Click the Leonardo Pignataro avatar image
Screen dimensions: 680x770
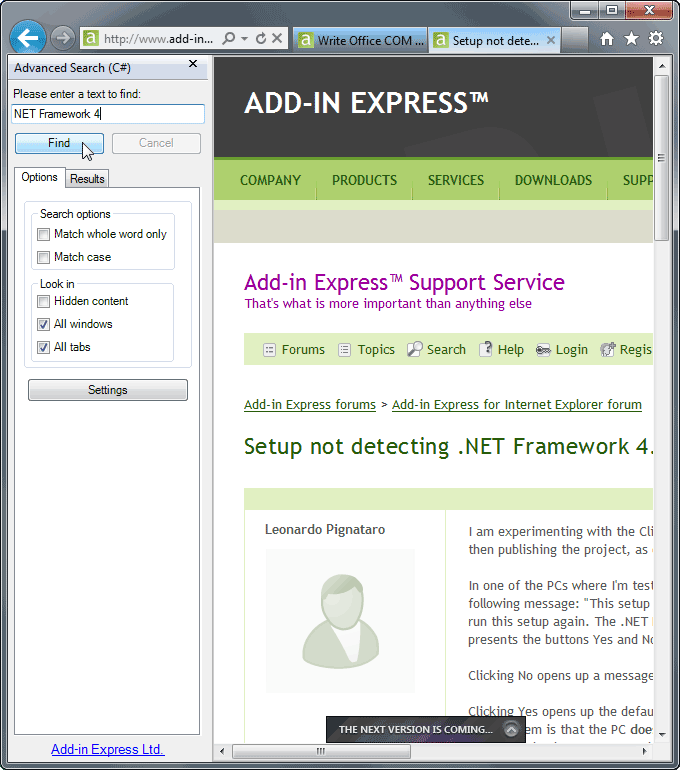coord(340,621)
